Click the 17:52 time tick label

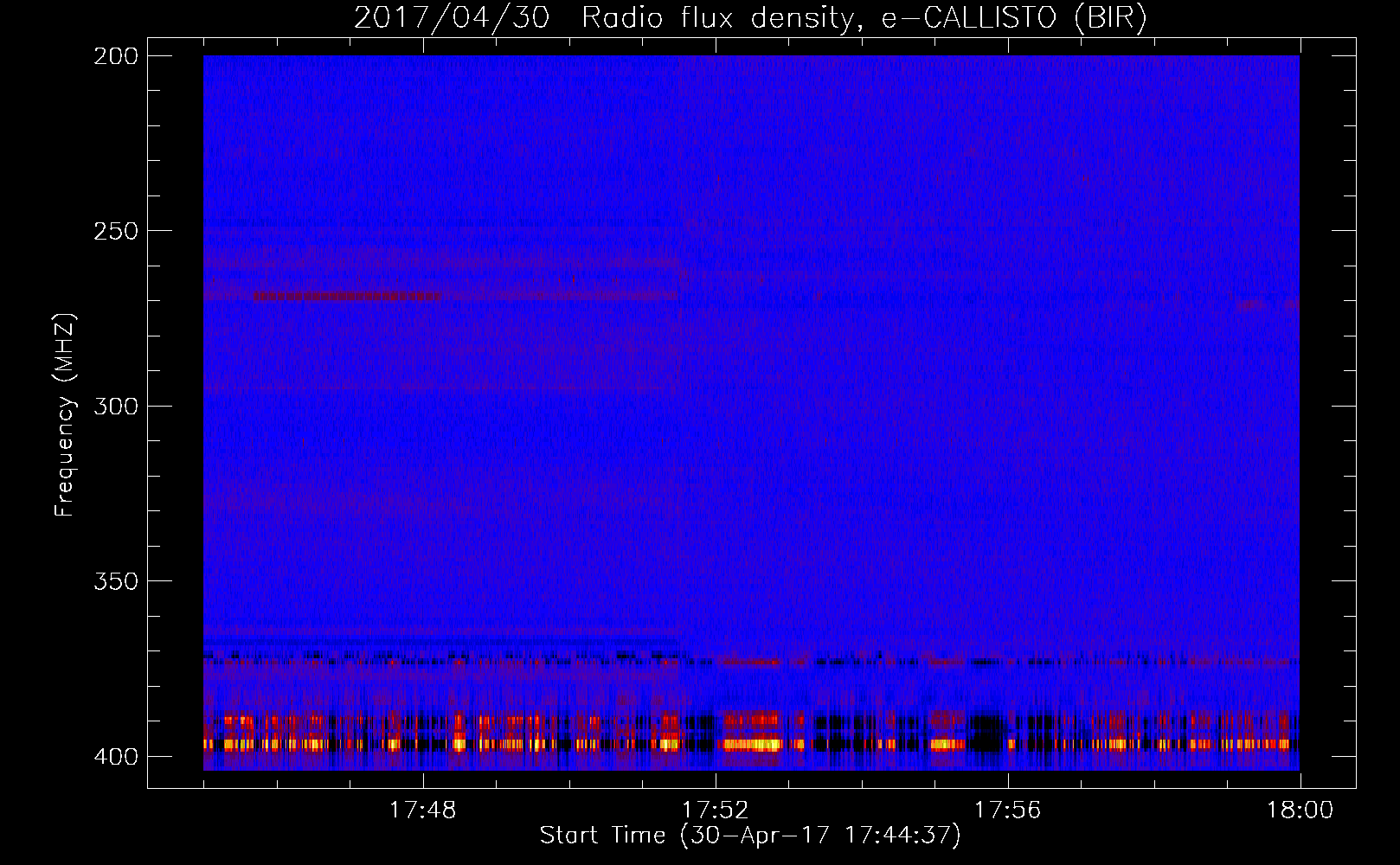click(x=715, y=811)
